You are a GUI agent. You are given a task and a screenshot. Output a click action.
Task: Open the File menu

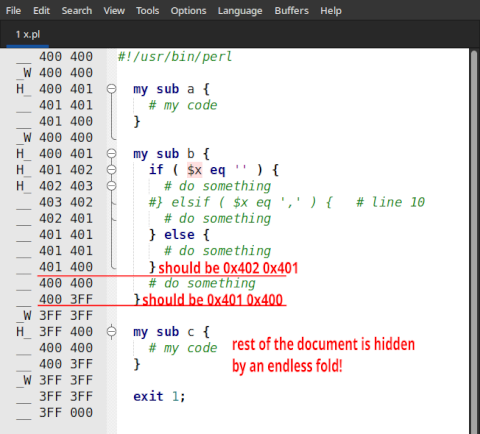13,11
